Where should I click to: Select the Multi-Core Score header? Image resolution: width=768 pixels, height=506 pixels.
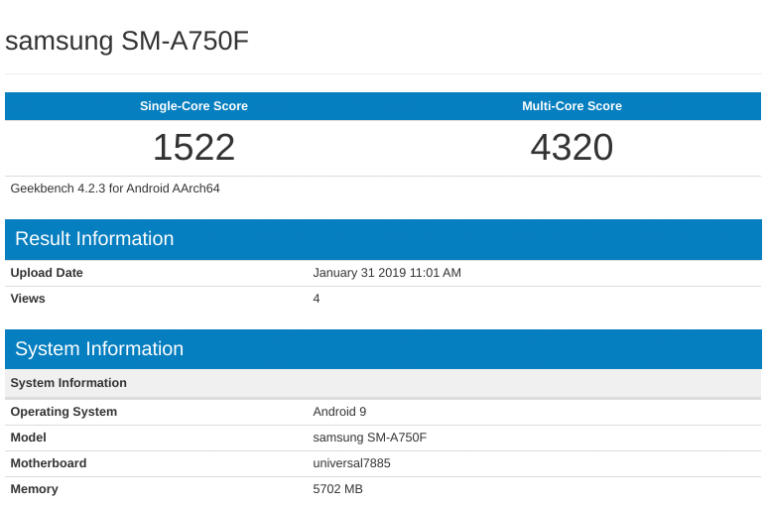pos(571,106)
